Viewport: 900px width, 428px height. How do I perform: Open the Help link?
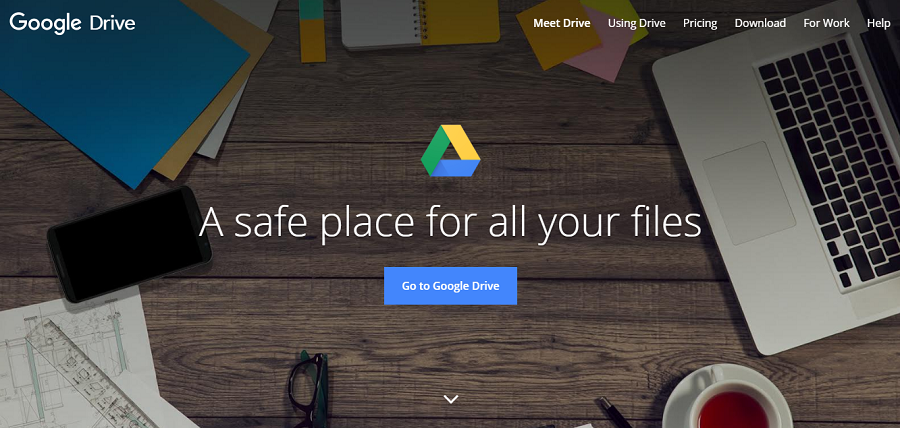(x=878, y=23)
